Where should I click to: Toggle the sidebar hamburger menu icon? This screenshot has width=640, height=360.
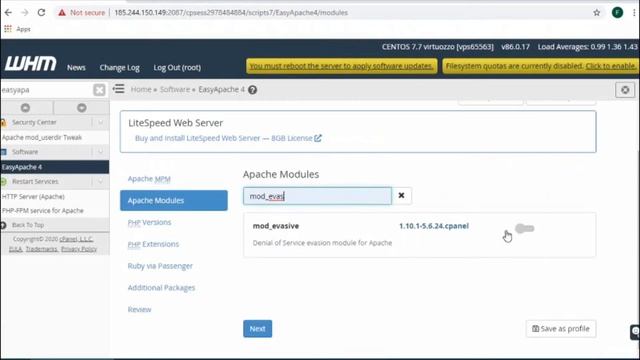[x=119, y=89]
